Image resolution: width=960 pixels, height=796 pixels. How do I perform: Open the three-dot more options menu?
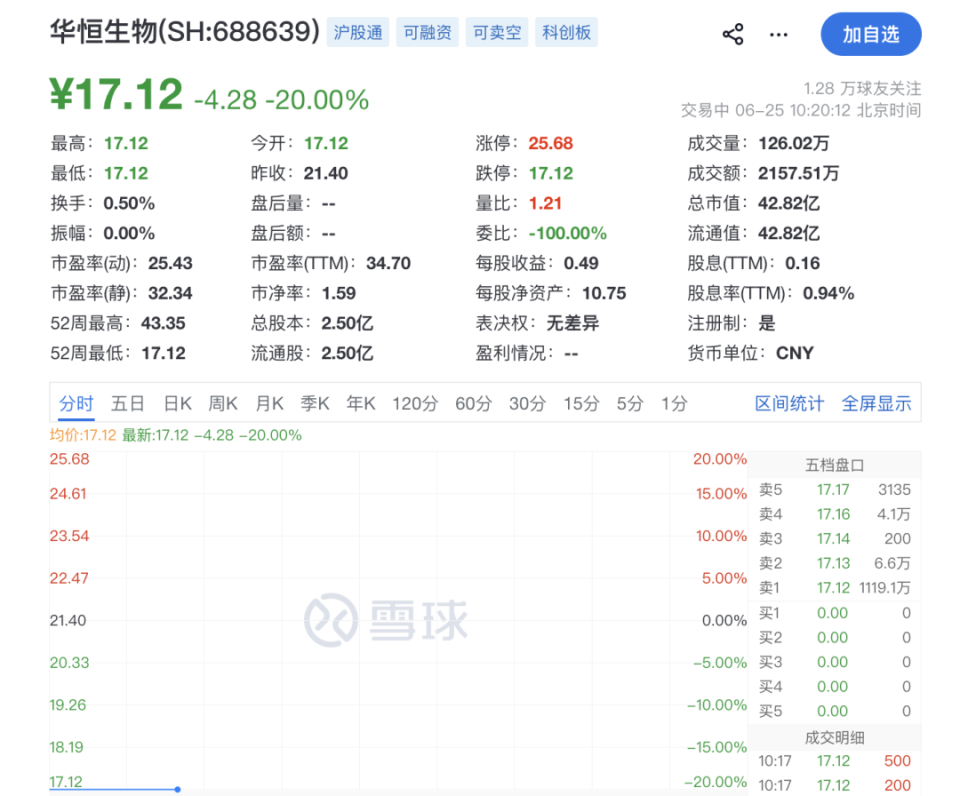[x=778, y=34]
